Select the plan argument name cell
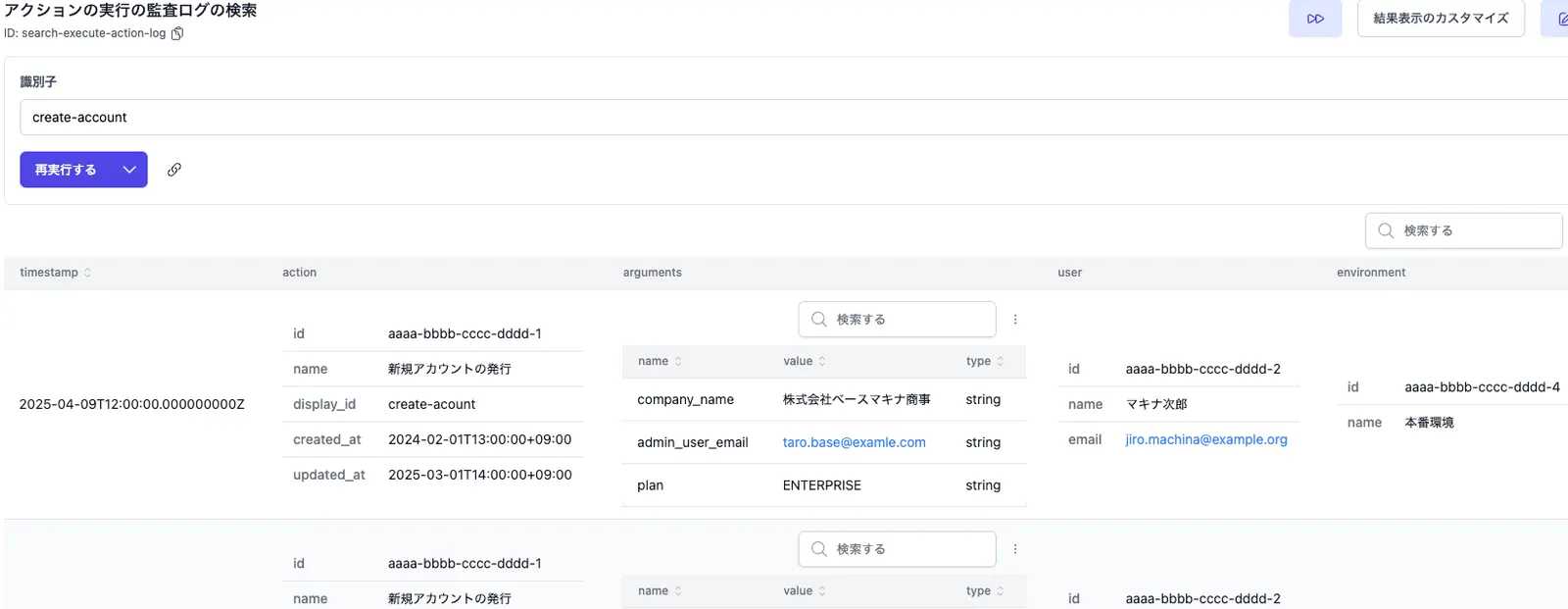This screenshot has width=1568, height=609. [x=651, y=485]
